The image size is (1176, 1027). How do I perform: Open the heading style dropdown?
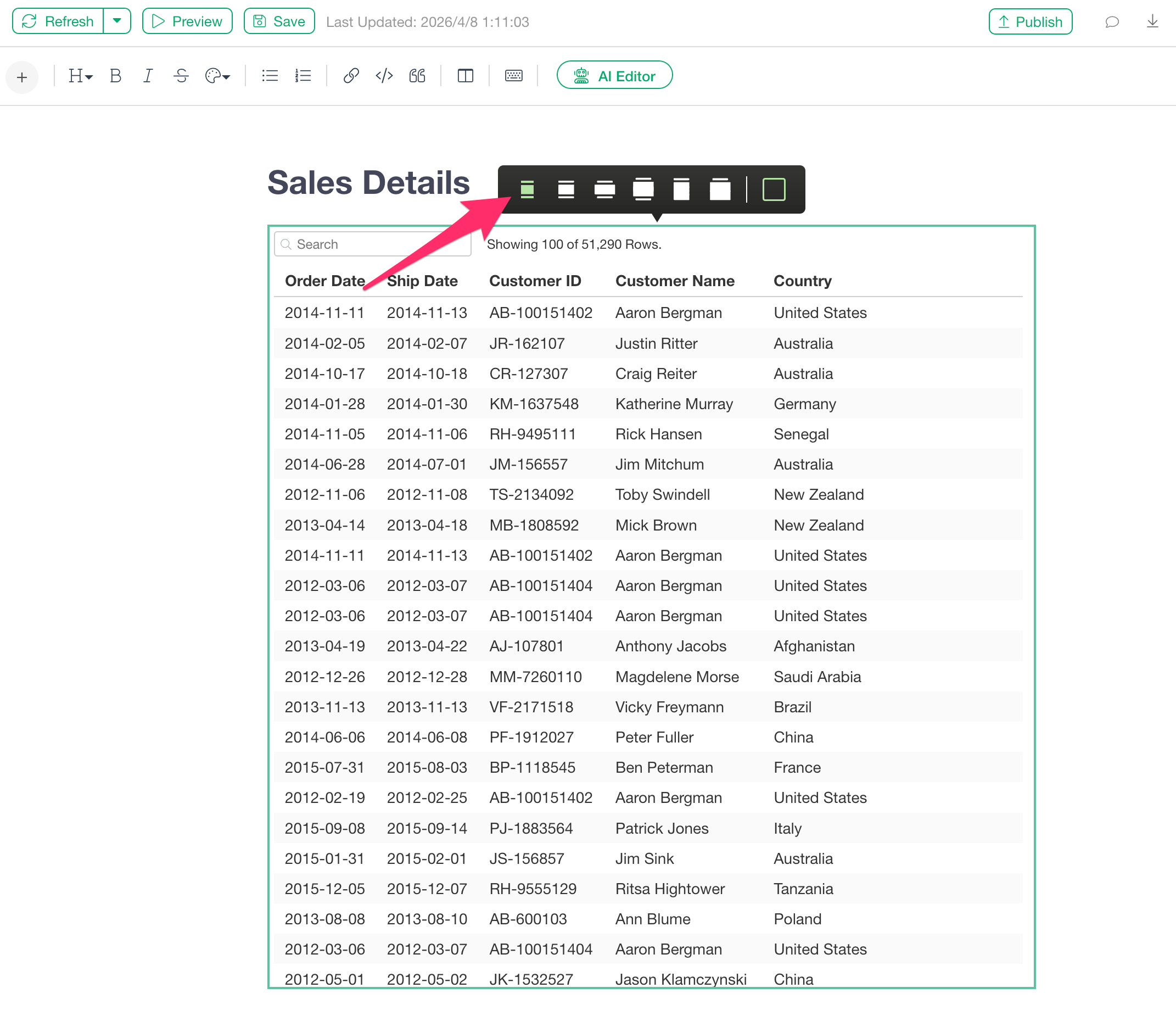pyautogui.click(x=80, y=76)
